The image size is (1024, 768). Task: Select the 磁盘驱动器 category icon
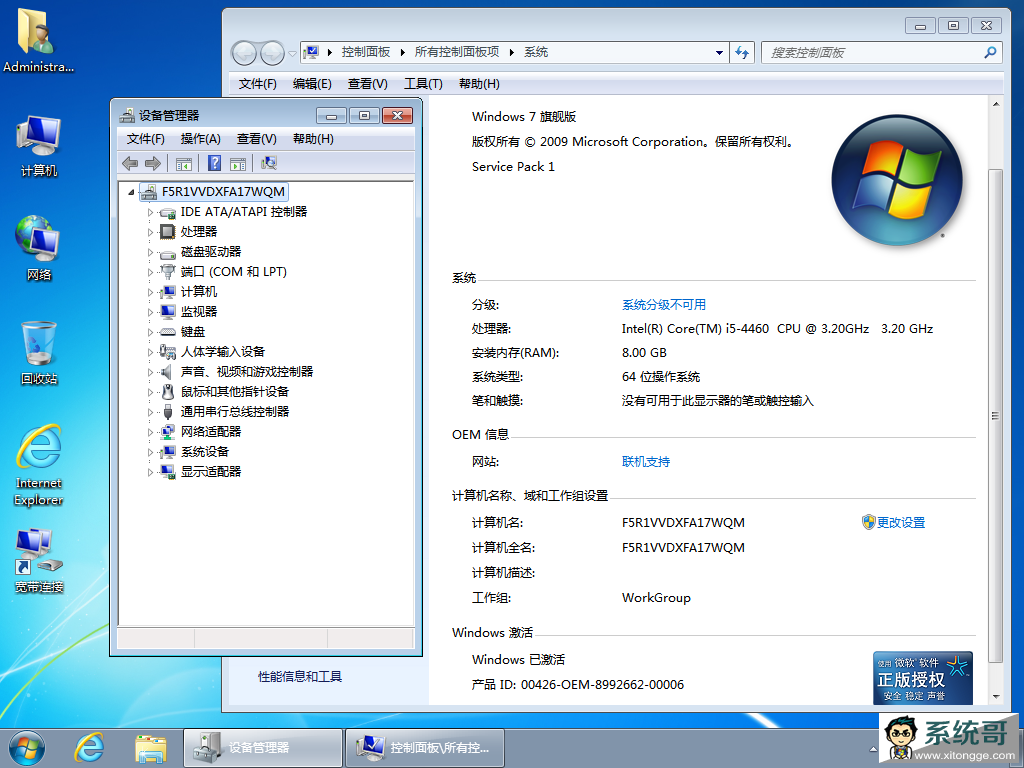pos(168,253)
